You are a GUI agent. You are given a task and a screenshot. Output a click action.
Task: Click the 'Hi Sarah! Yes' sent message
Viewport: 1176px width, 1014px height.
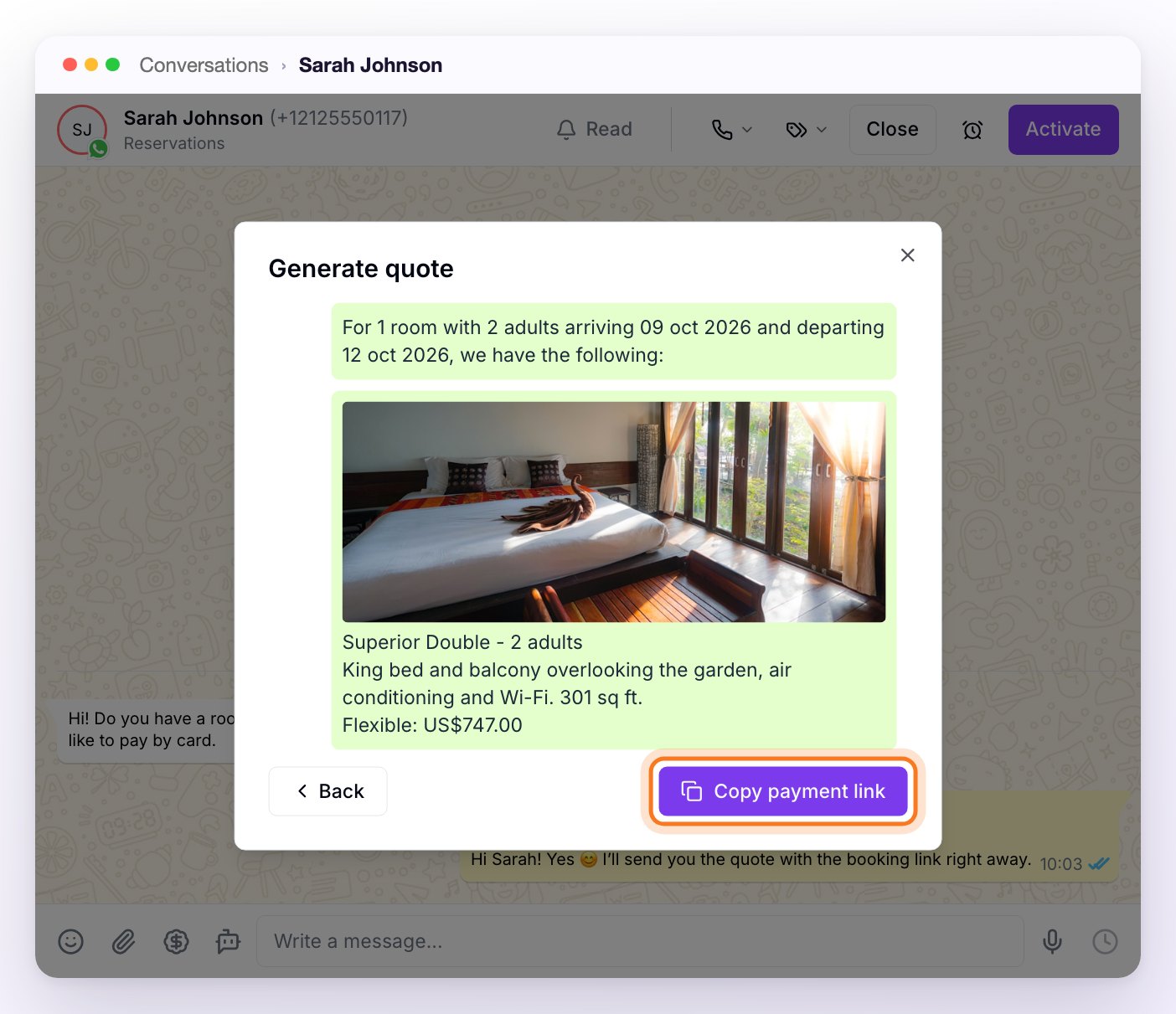[750, 860]
